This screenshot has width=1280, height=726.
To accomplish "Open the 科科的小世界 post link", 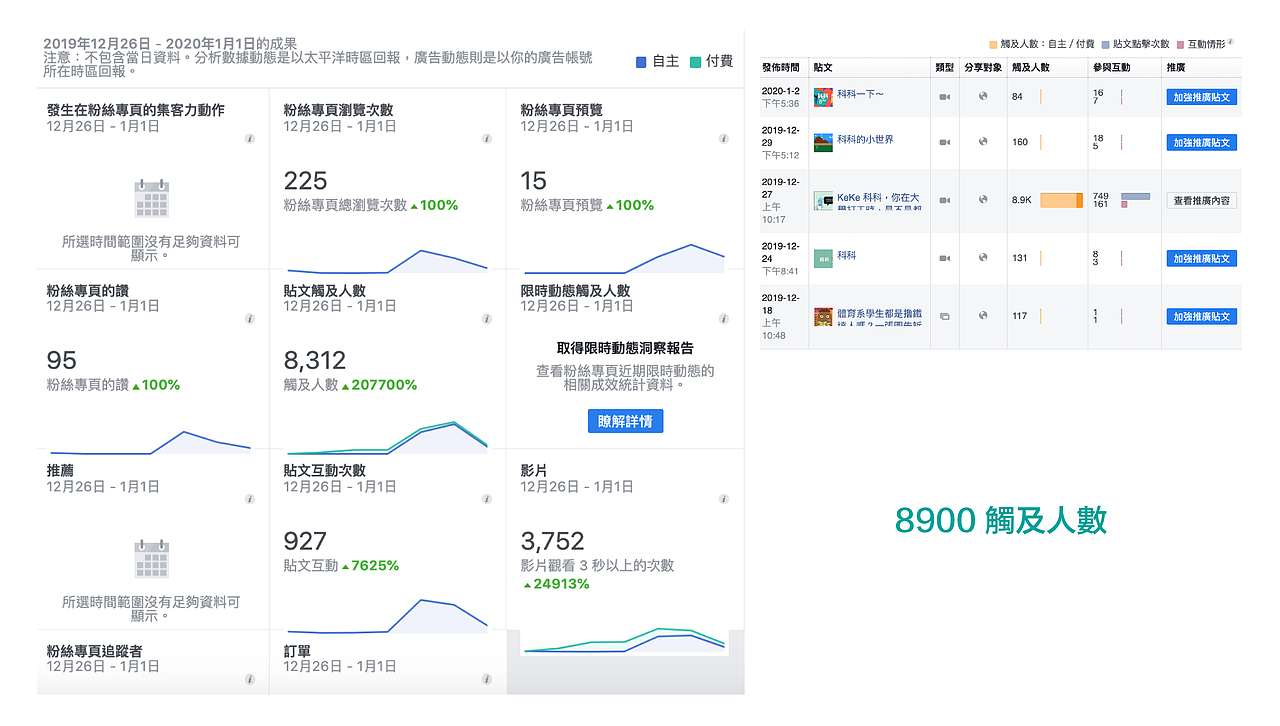I will pos(865,139).
